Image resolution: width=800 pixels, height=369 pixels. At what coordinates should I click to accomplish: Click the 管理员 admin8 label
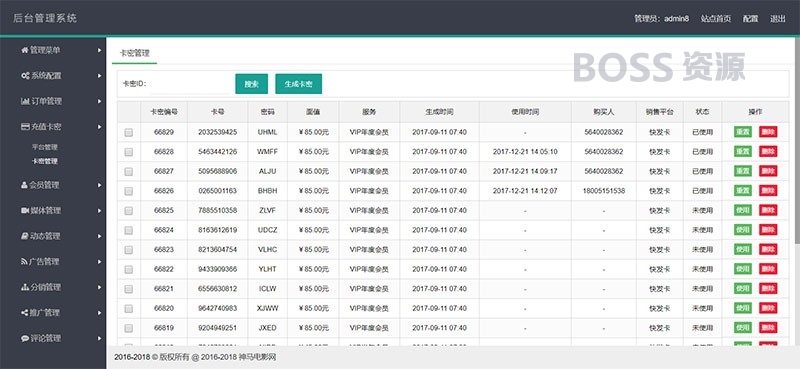[x=662, y=19]
